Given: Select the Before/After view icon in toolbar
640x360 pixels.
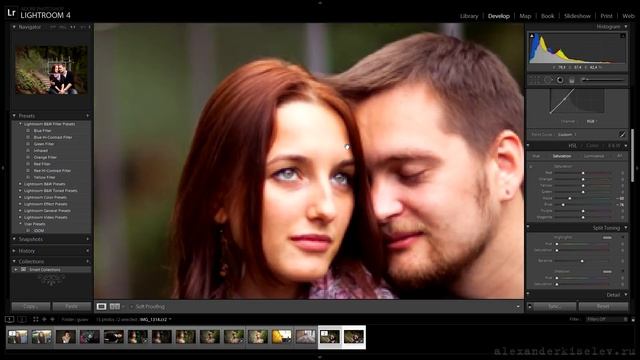Looking at the screenshot, I should pos(115,307).
